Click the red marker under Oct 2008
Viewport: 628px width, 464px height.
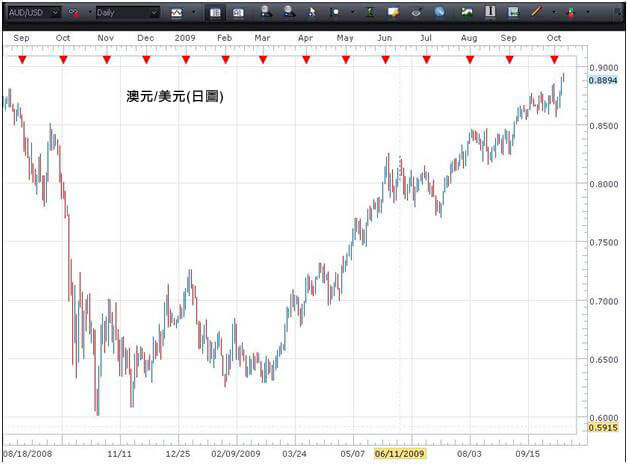pyautogui.click(x=63, y=60)
